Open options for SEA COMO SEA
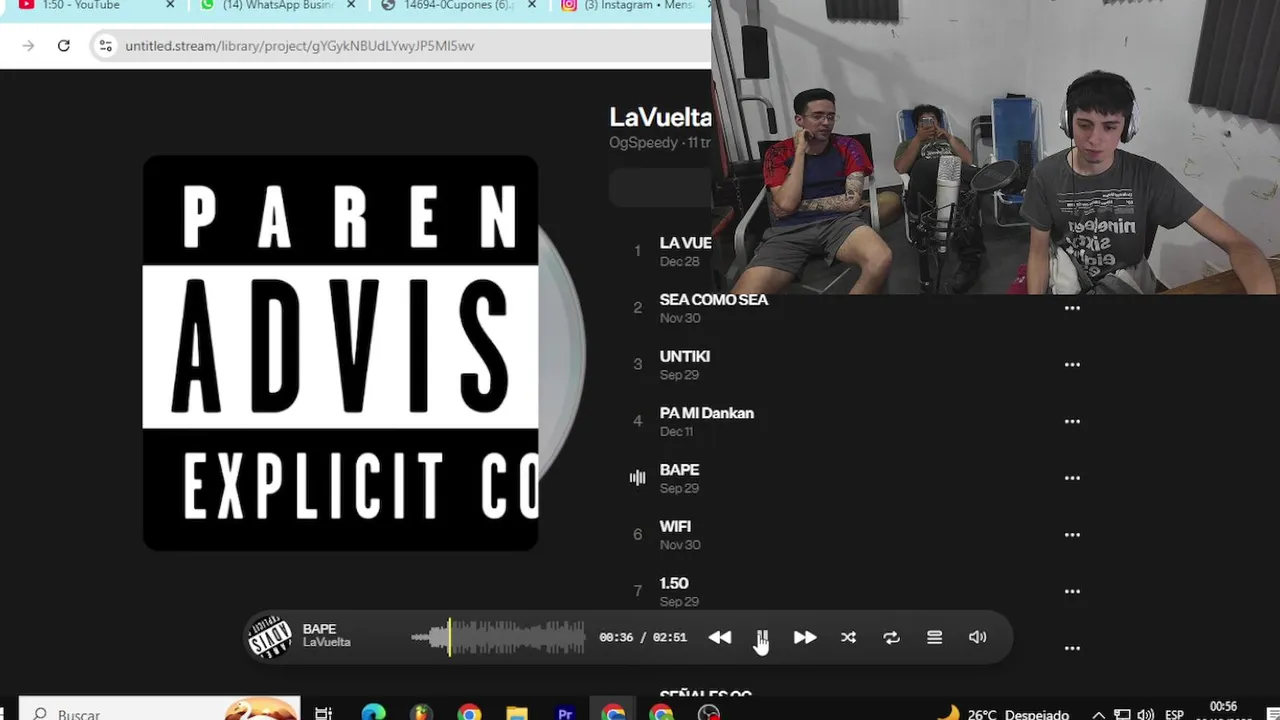 tap(1072, 308)
